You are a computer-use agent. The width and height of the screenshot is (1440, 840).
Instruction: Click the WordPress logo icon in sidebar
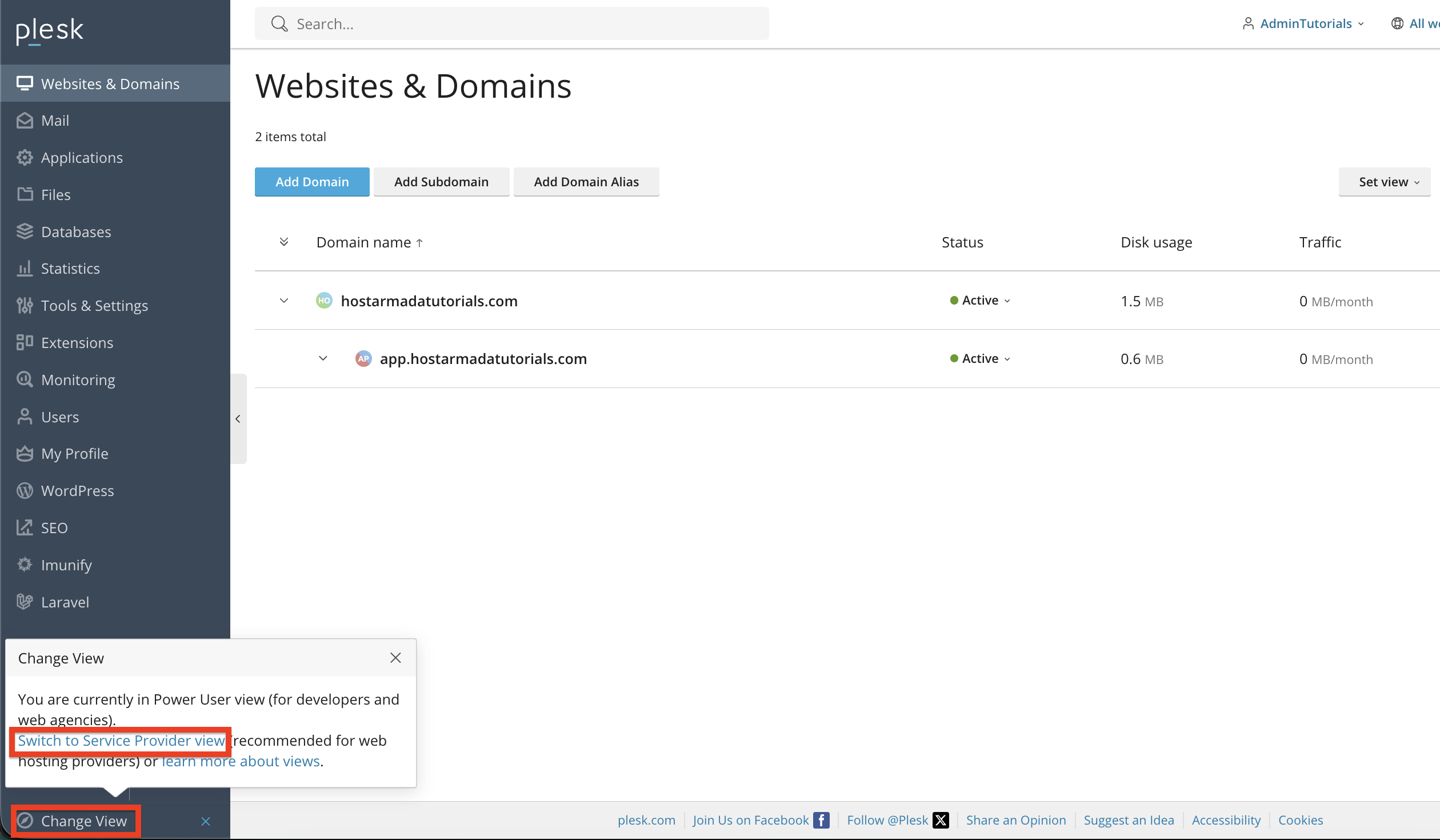25,491
